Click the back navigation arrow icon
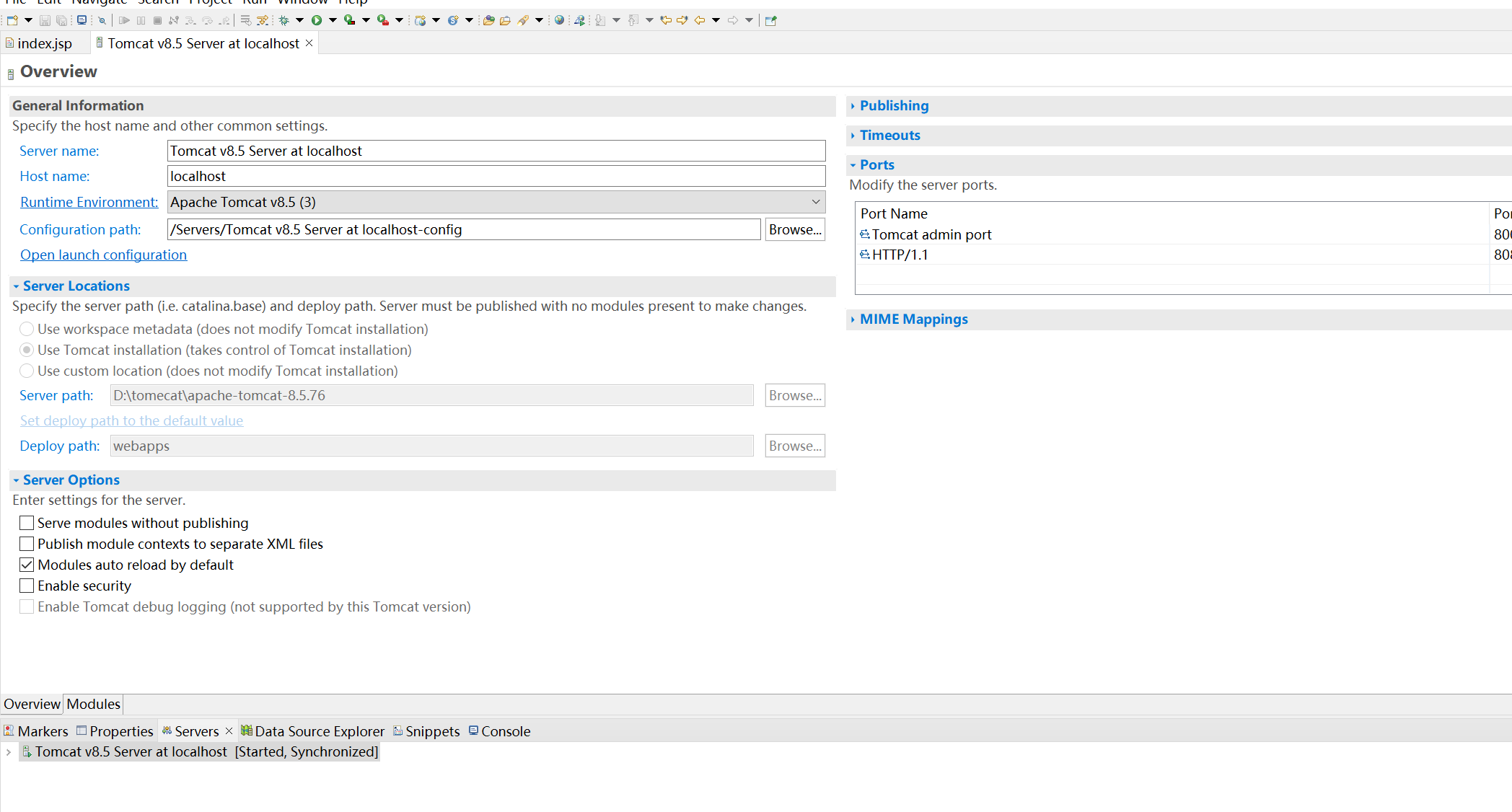Screen dimensions: 1512x812 point(699,20)
